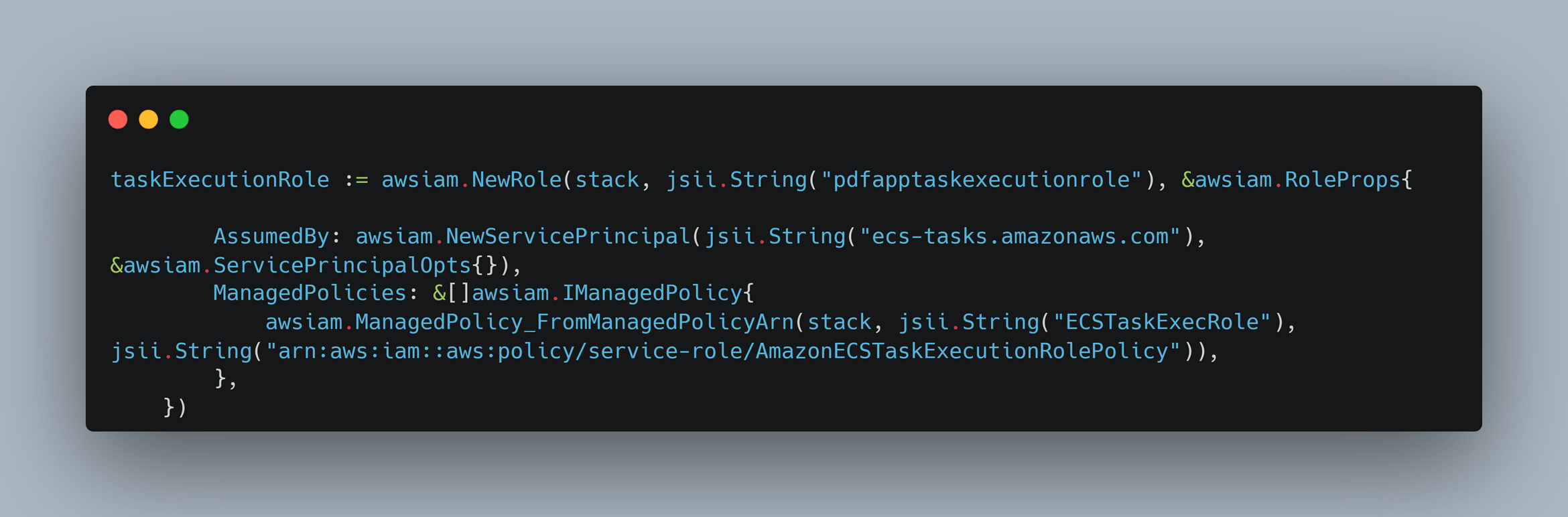This screenshot has width=1568, height=517.
Task: Click the AssumedBy field name
Action: 271,236
